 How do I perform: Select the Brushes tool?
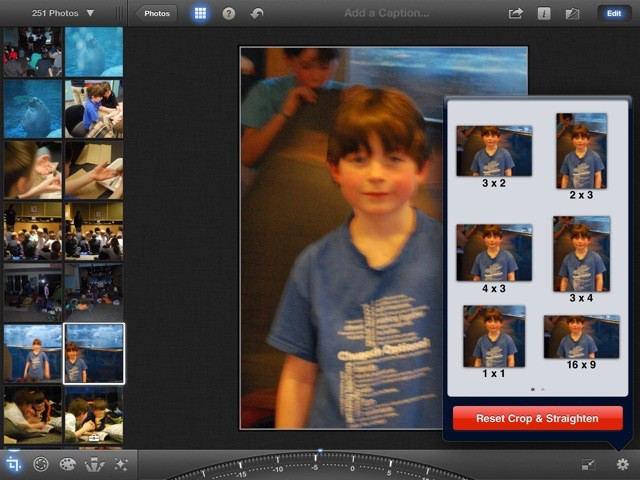pos(95,464)
